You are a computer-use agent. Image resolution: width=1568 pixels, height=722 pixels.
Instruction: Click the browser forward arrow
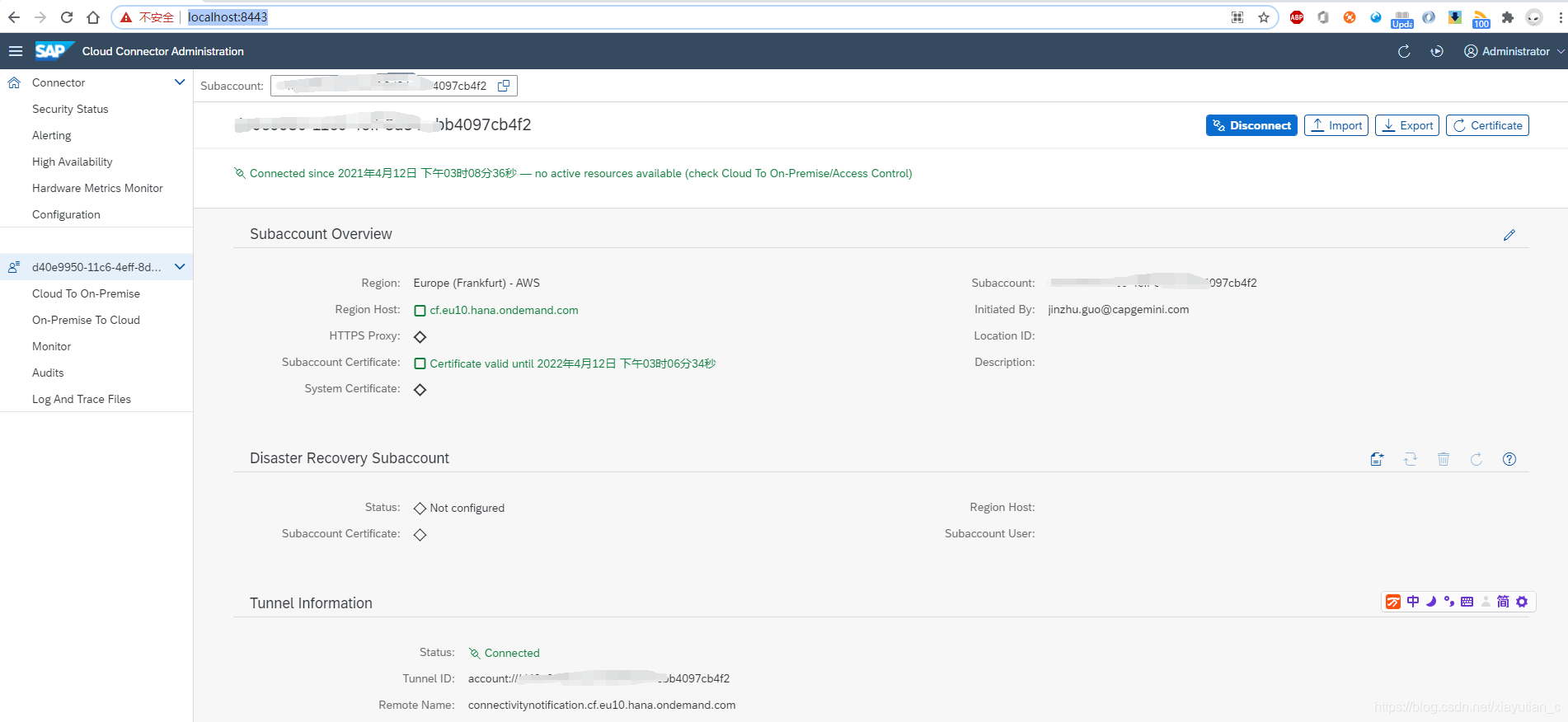point(40,17)
